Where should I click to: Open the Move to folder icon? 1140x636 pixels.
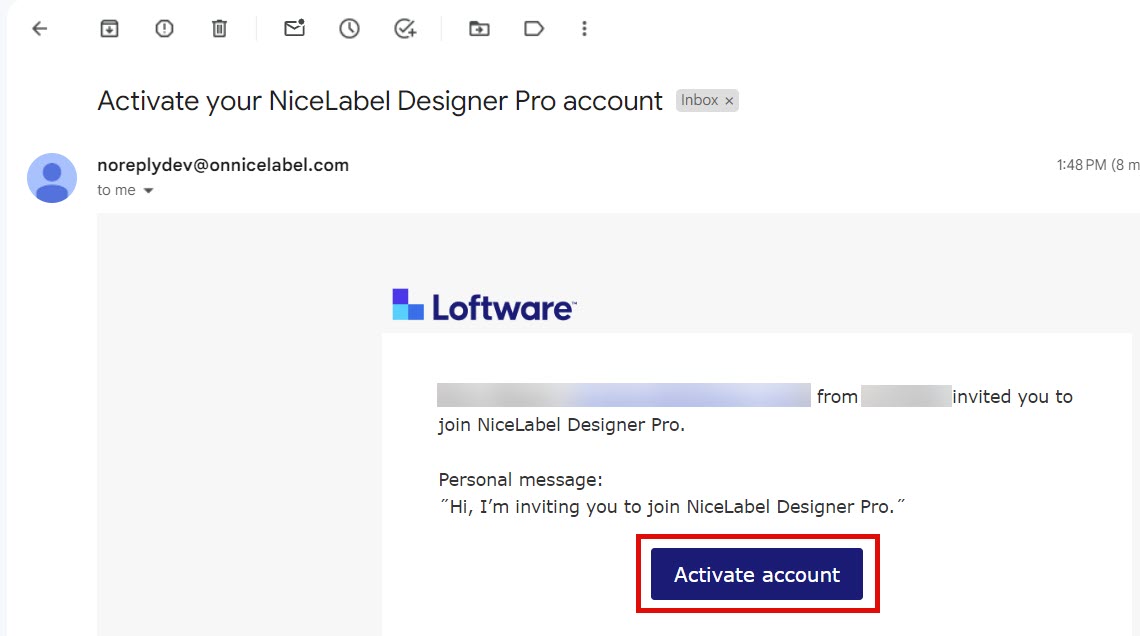(479, 29)
